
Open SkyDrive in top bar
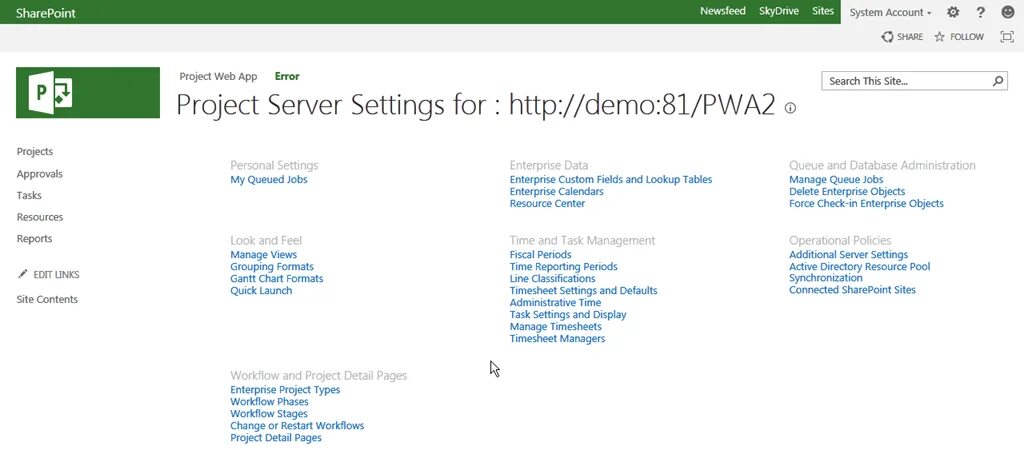click(778, 11)
